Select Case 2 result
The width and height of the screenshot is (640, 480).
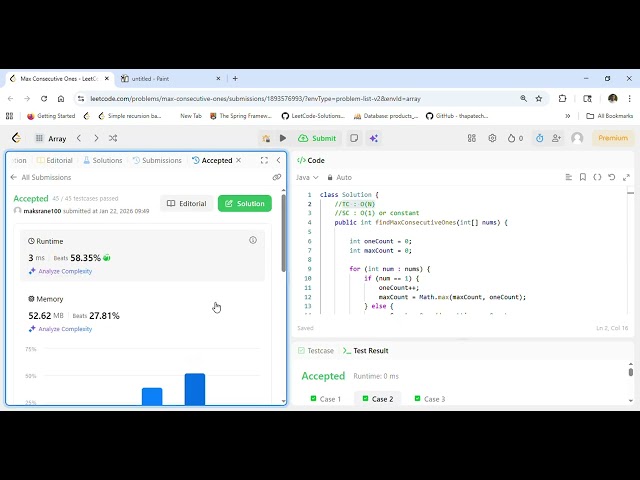click(x=378, y=399)
